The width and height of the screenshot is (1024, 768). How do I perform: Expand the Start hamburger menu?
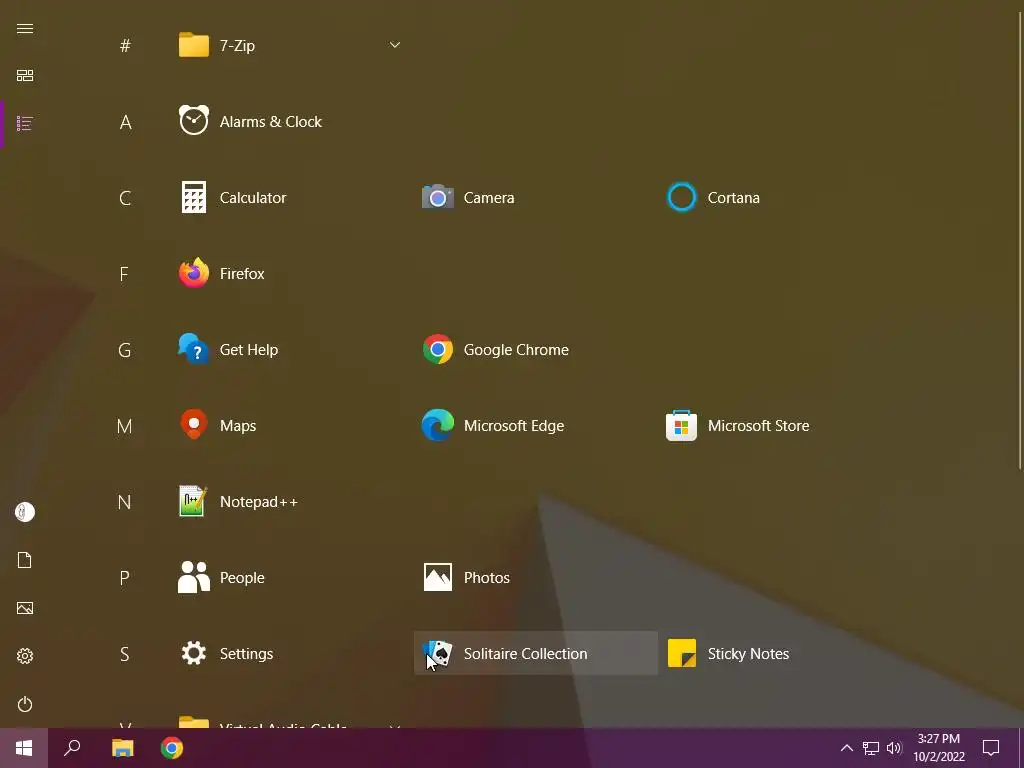pyautogui.click(x=25, y=29)
